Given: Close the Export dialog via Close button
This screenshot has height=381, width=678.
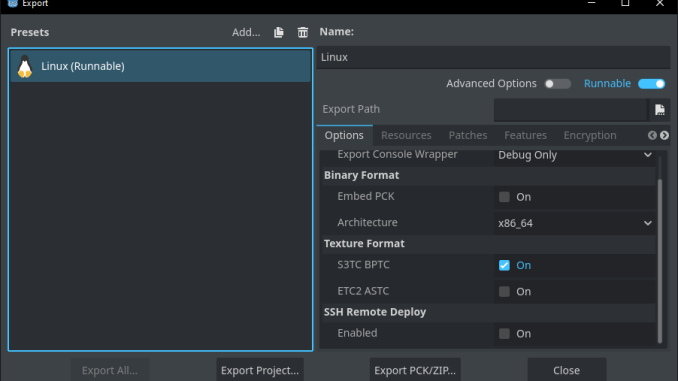Looking at the screenshot, I should click(566, 370).
